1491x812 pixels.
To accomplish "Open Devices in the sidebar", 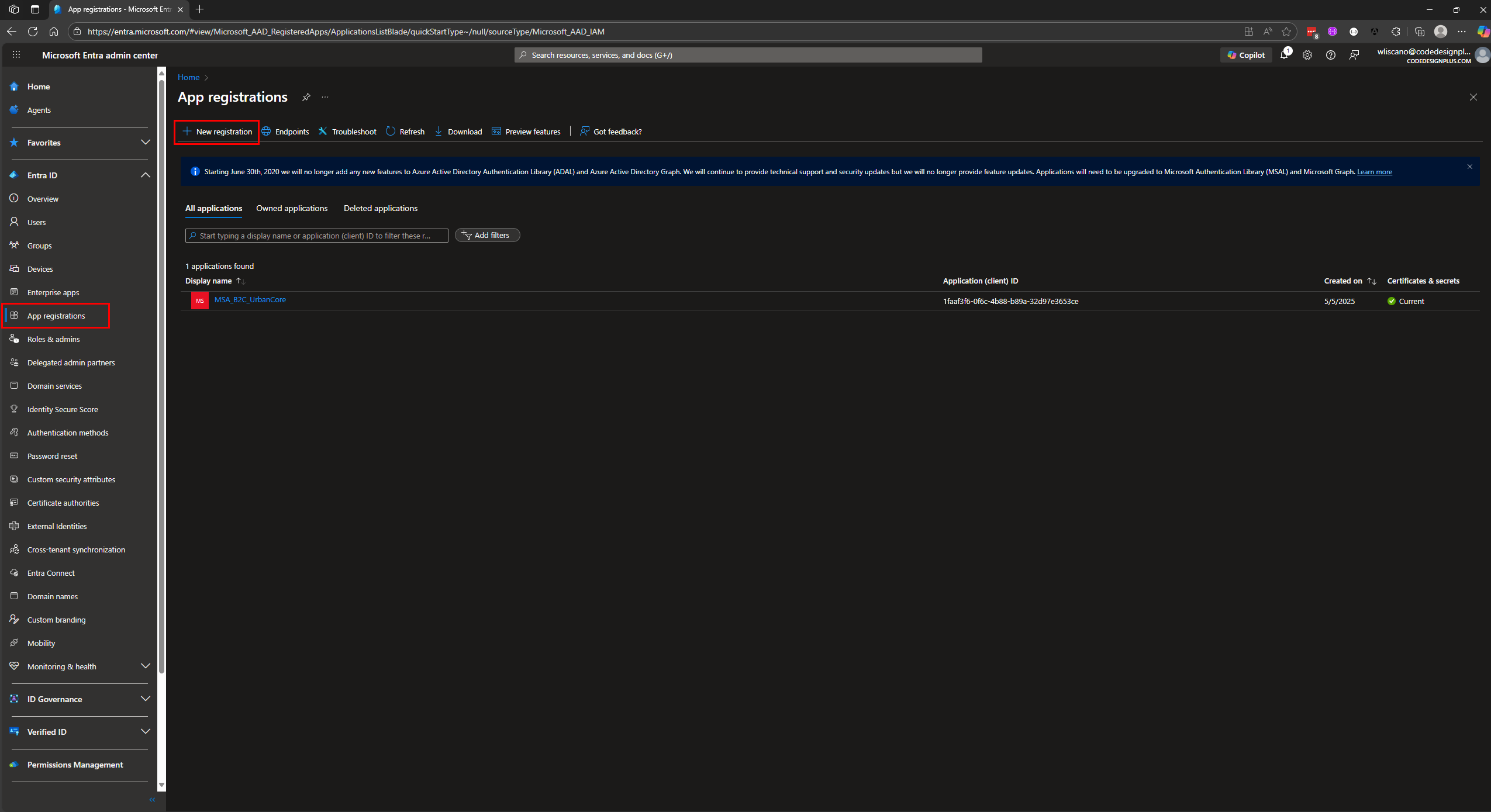I will point(40,269).
